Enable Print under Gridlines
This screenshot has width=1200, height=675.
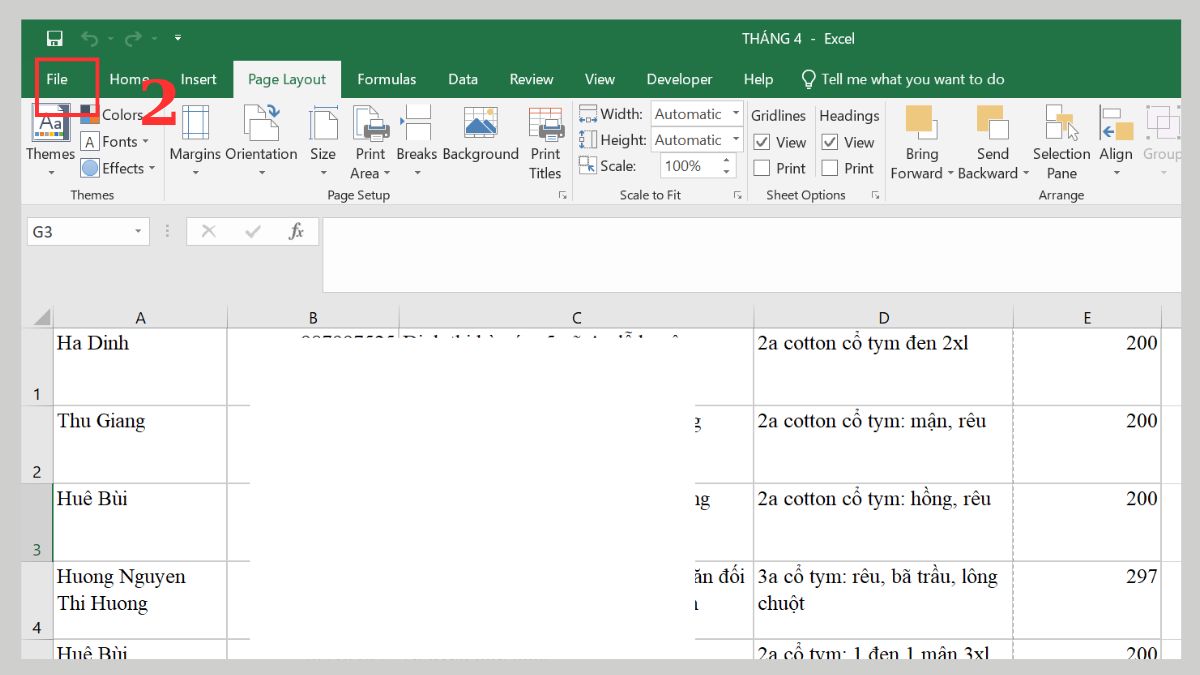(x=762, y=168)
